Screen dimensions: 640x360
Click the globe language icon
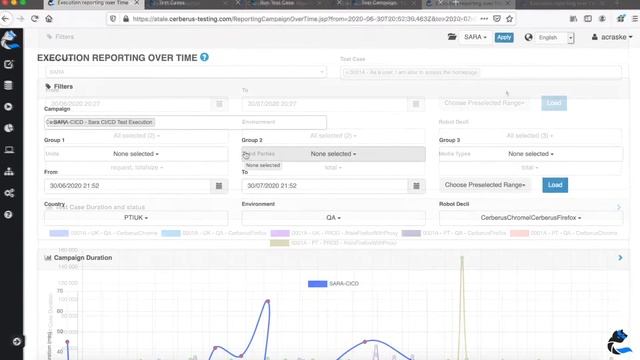(528, 37)
